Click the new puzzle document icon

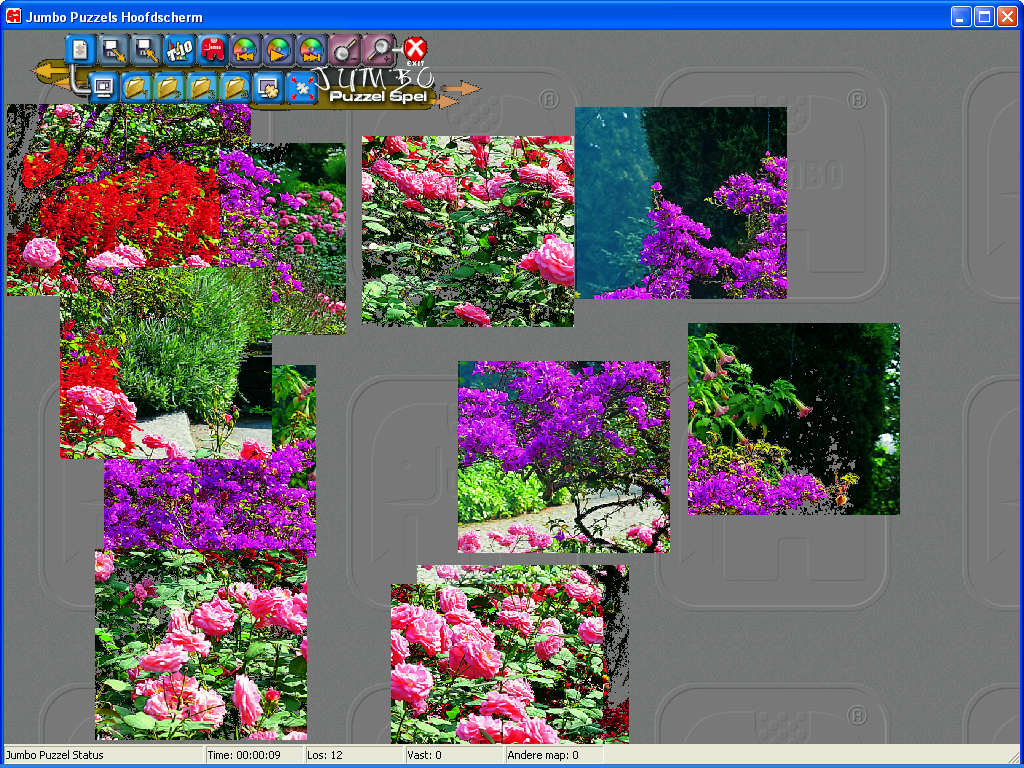[82, 49]
